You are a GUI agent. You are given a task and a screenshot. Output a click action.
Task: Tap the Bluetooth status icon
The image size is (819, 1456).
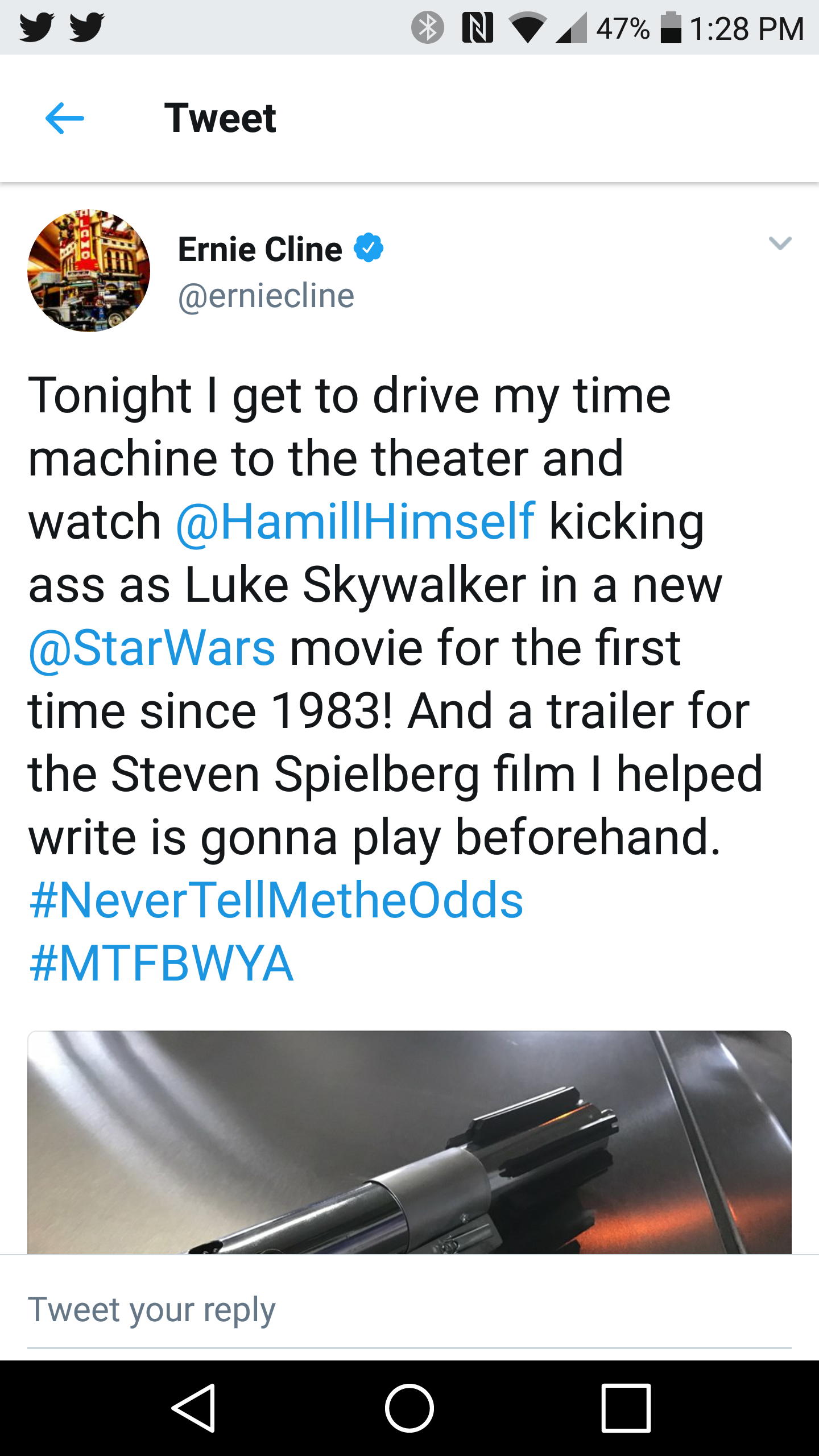click(427, 27)
